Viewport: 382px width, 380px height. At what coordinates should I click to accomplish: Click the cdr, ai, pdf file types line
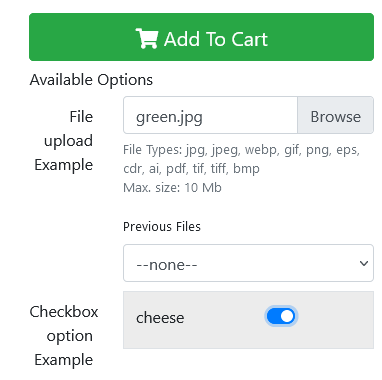click(191, 169)
